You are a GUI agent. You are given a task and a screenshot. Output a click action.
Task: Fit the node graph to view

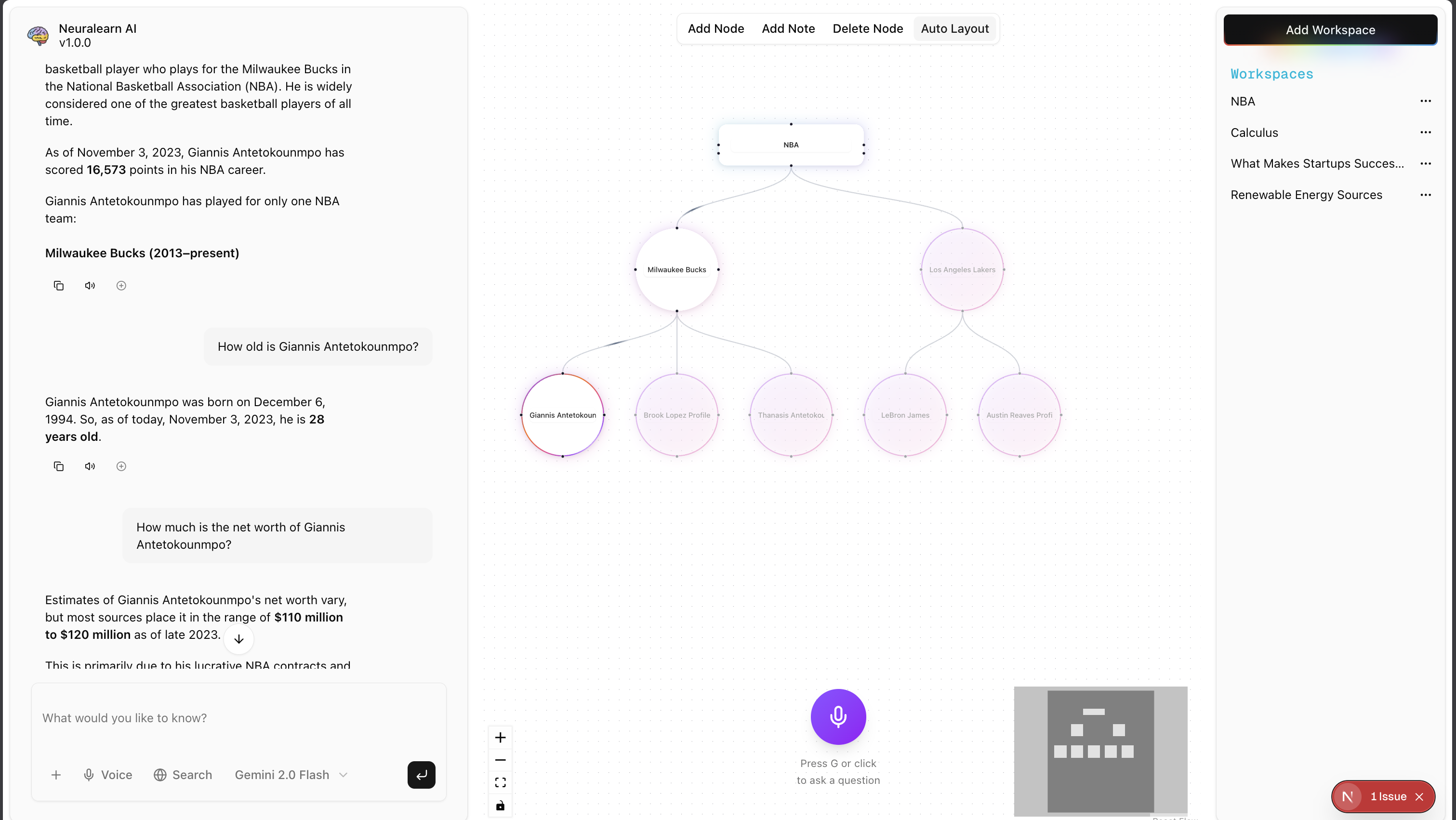coord(500,783)
